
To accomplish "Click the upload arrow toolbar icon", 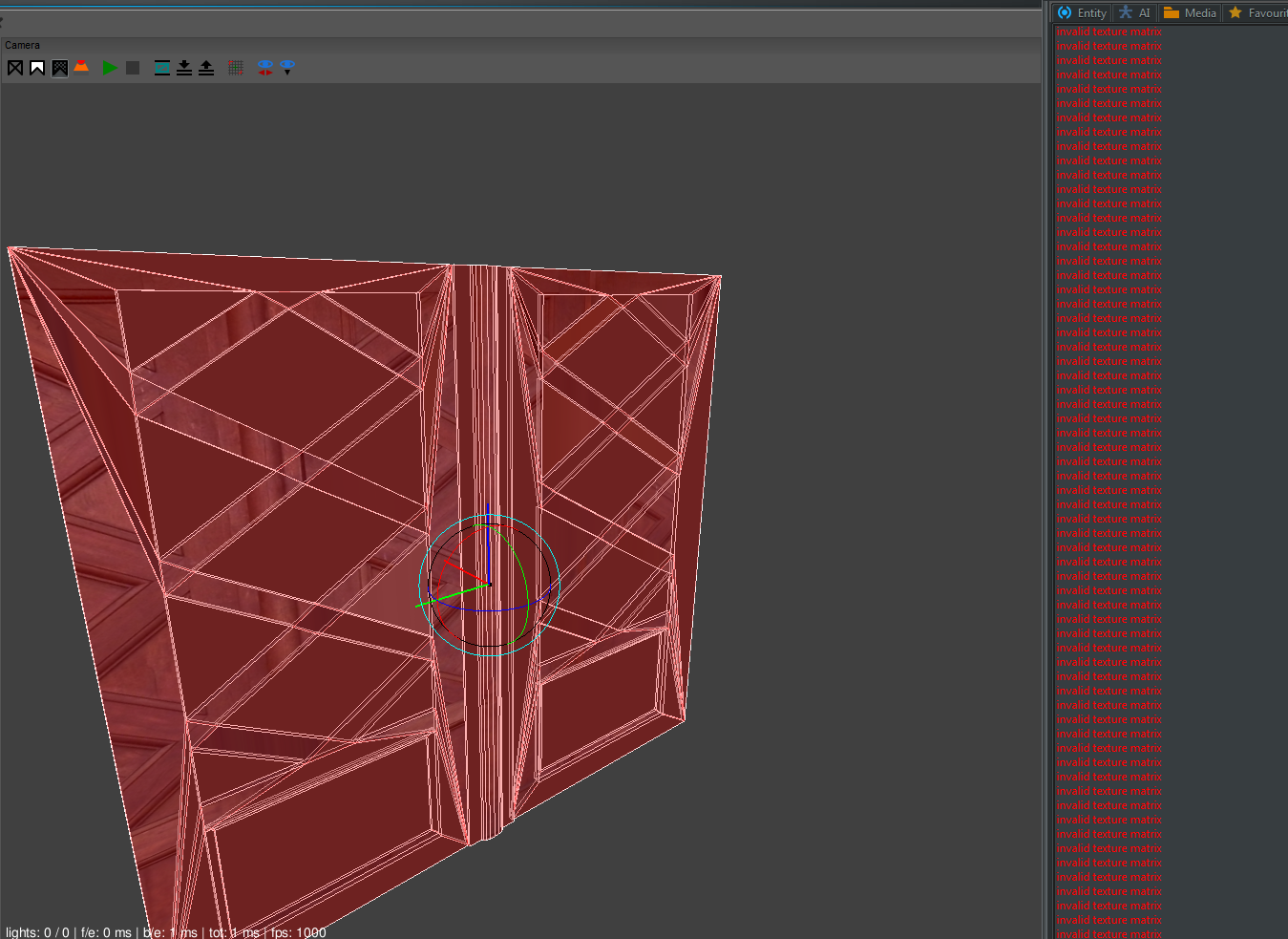I will click(x=206, y=68).
